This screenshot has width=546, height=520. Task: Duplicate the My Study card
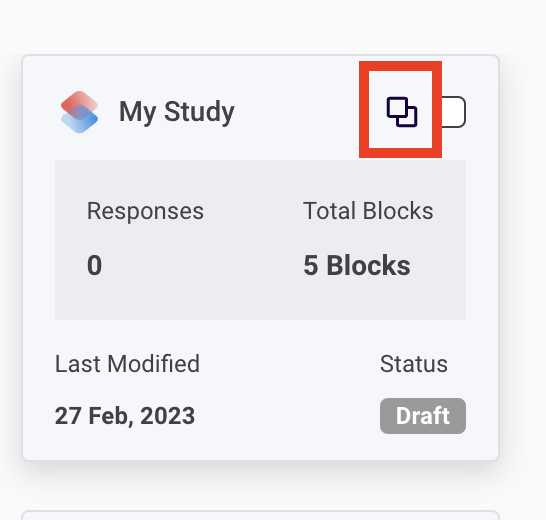click(x=401, y=112)
